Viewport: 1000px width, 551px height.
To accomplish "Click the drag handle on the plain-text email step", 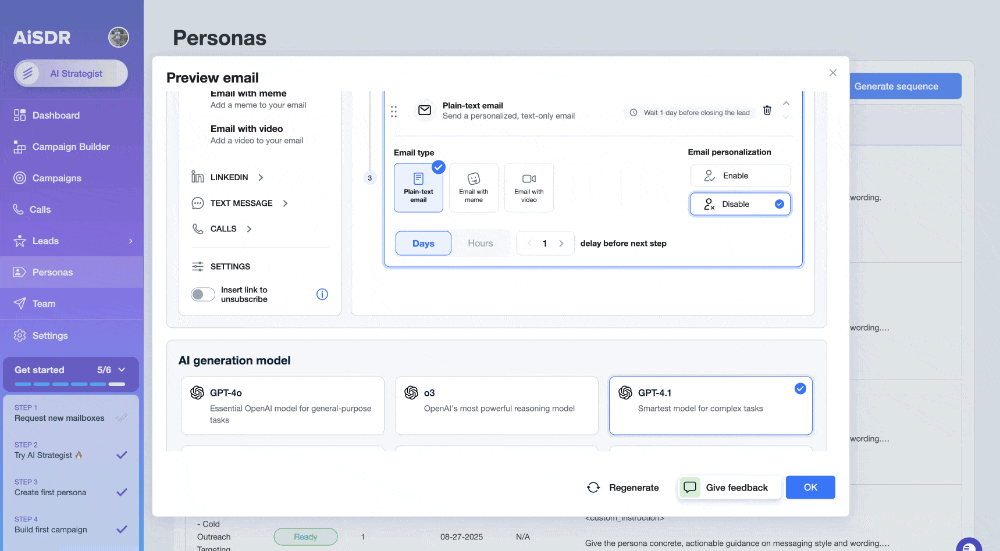I will [394, 111].
